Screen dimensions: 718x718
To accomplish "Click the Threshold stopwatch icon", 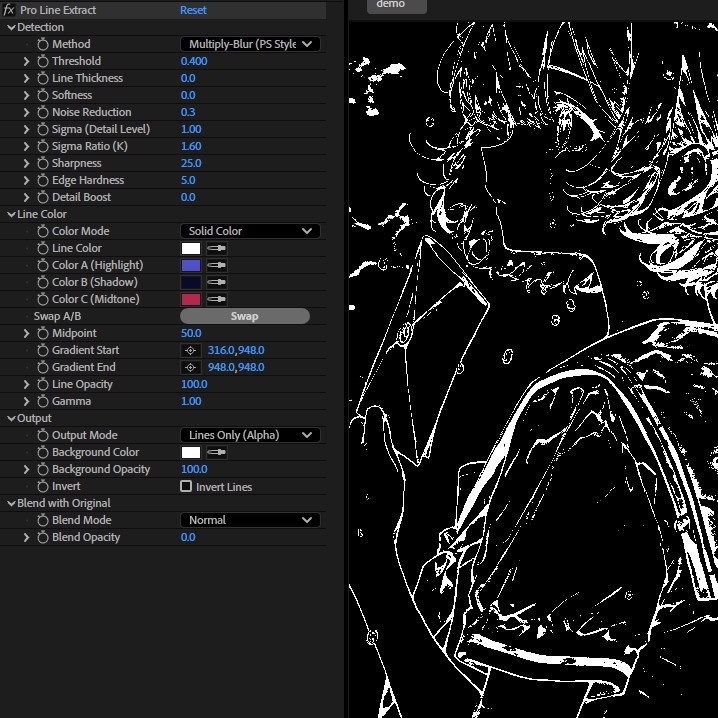I will pos(43,61).
